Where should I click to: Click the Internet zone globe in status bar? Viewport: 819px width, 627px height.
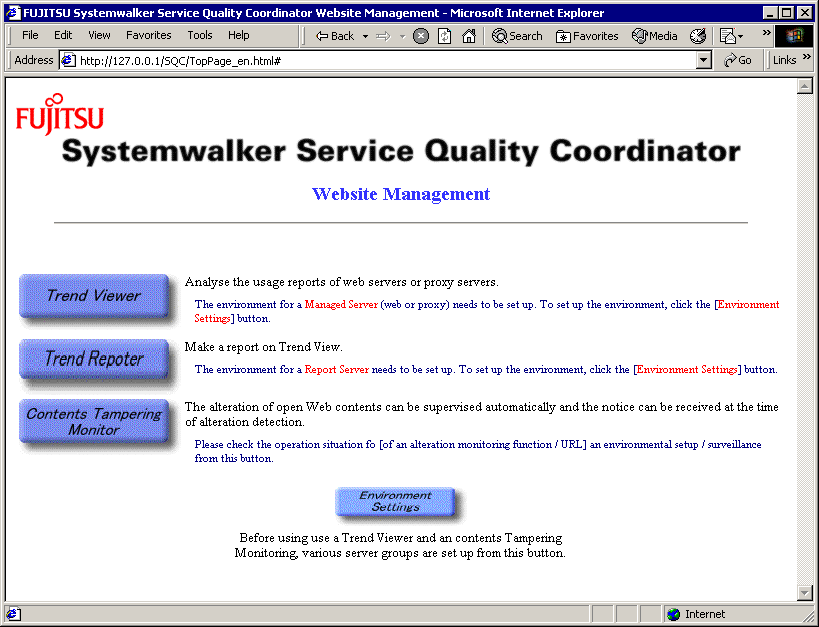pyautogui.click(x=674, y=614)
